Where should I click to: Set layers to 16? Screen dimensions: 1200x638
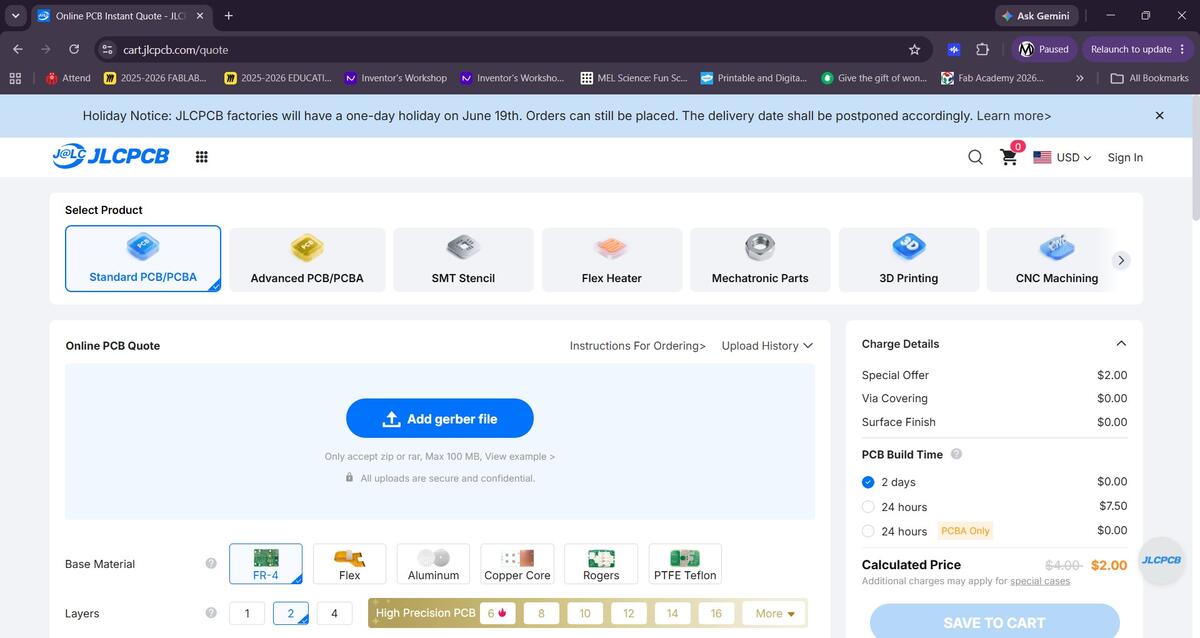tap(716, 613)
